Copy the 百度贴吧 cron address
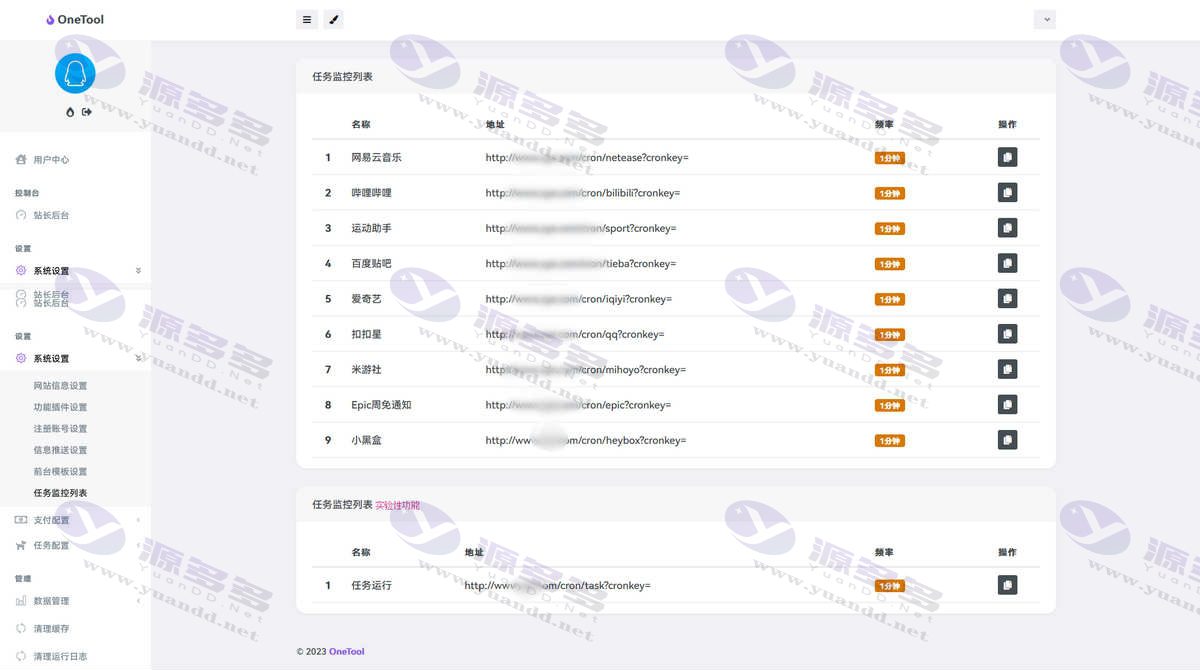 [1007, 263]
